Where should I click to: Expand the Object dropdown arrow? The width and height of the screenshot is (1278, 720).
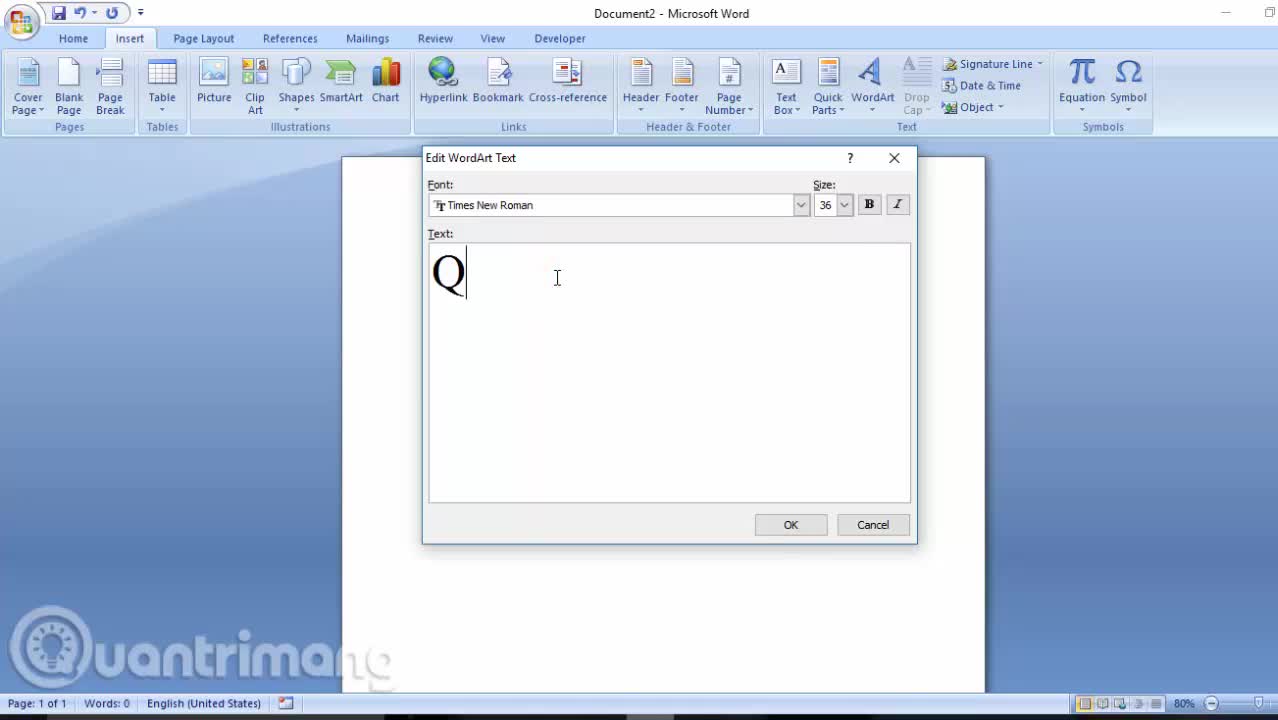(1001, 107)
